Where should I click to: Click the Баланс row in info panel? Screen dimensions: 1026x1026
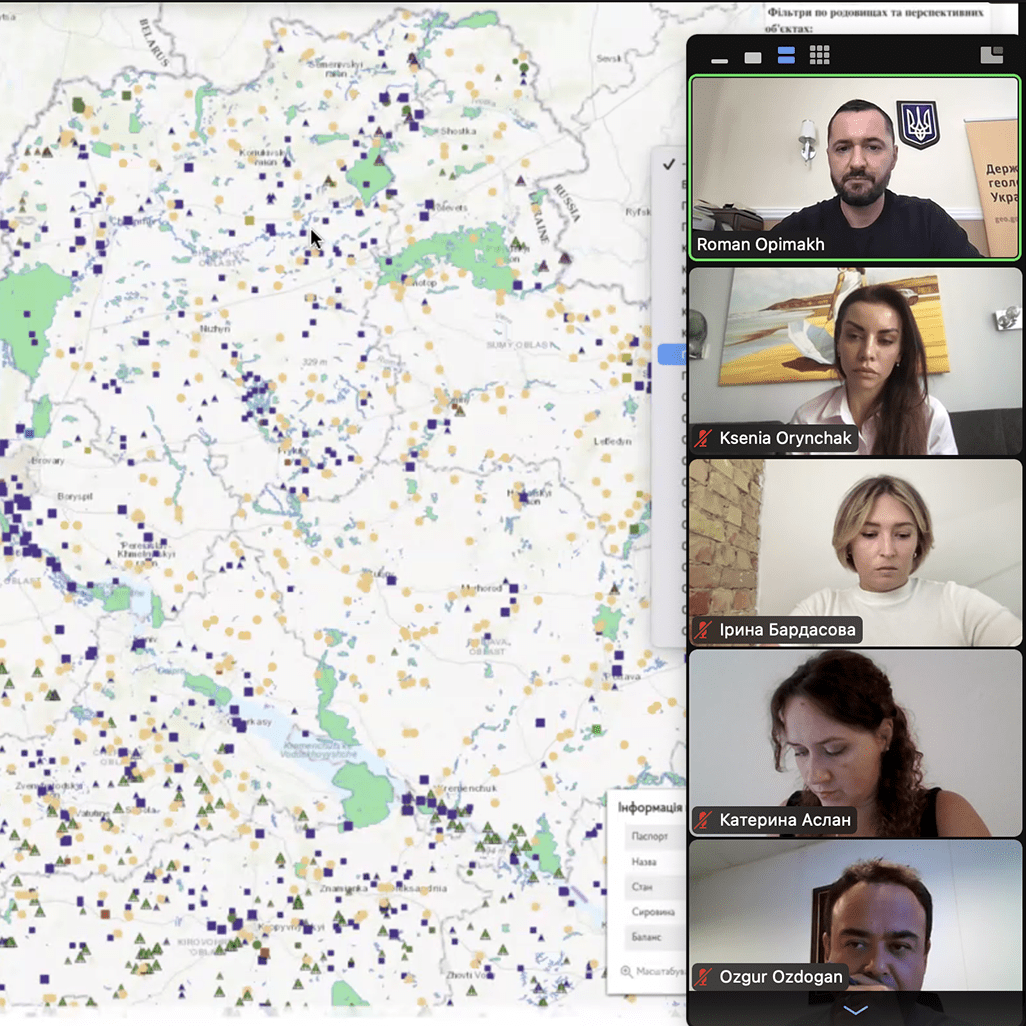(654, 937)
